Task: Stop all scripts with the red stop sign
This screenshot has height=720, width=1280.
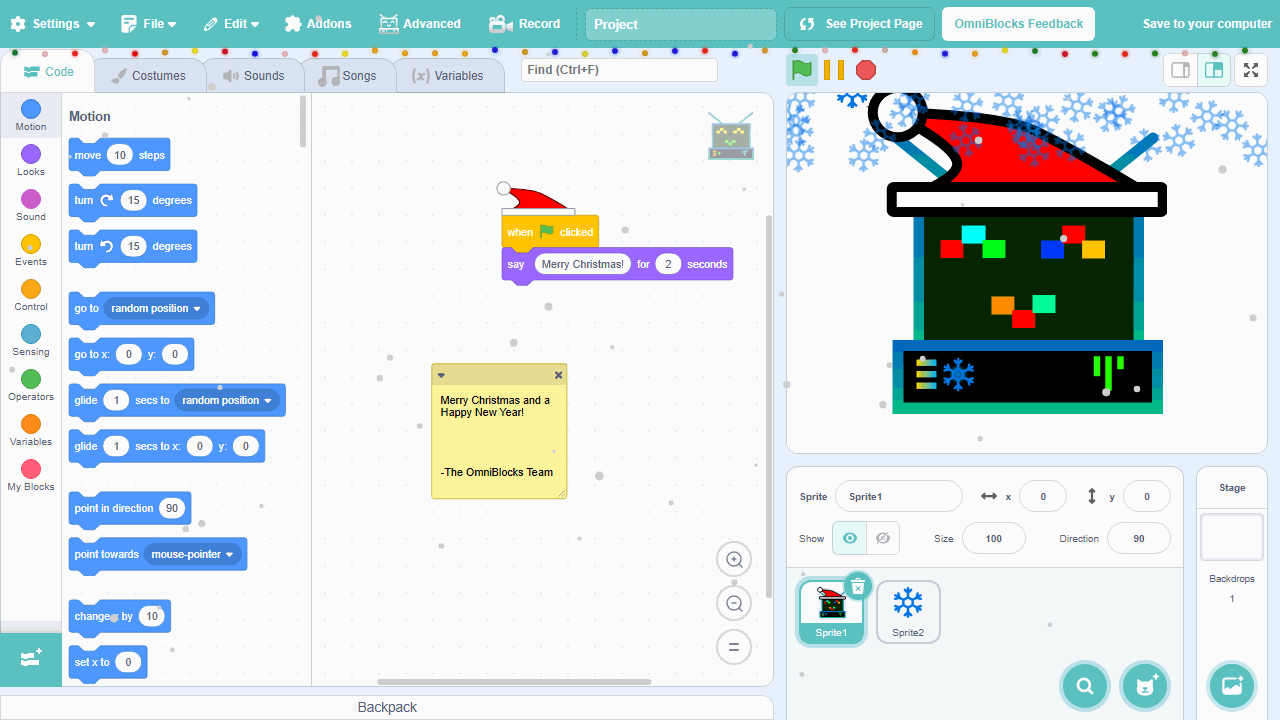Action: coord(866,70)
